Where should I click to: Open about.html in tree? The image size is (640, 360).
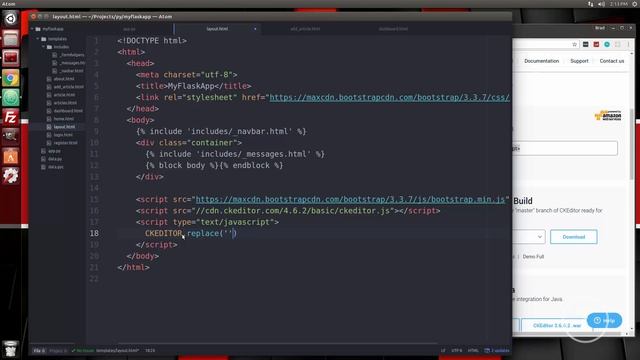pos(64,79)
